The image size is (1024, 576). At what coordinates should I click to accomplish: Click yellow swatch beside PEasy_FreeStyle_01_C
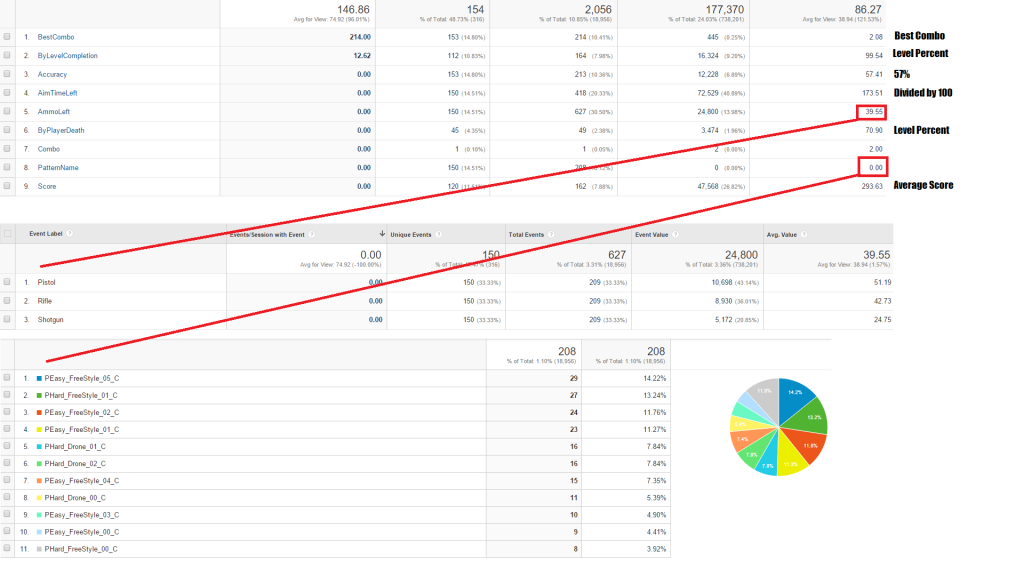39,429
